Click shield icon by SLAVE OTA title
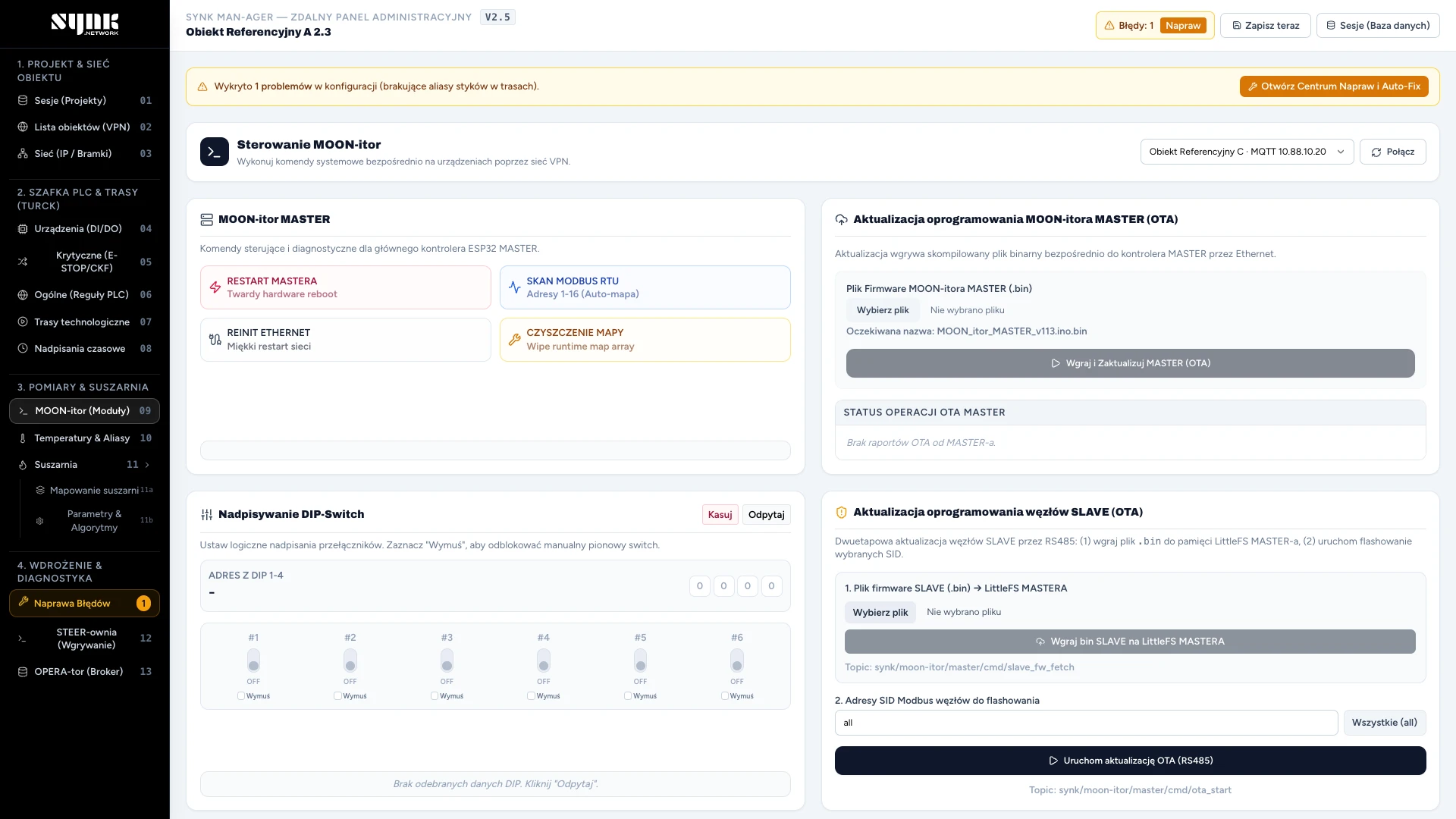The image size is (1456, 819). point(841,513)
